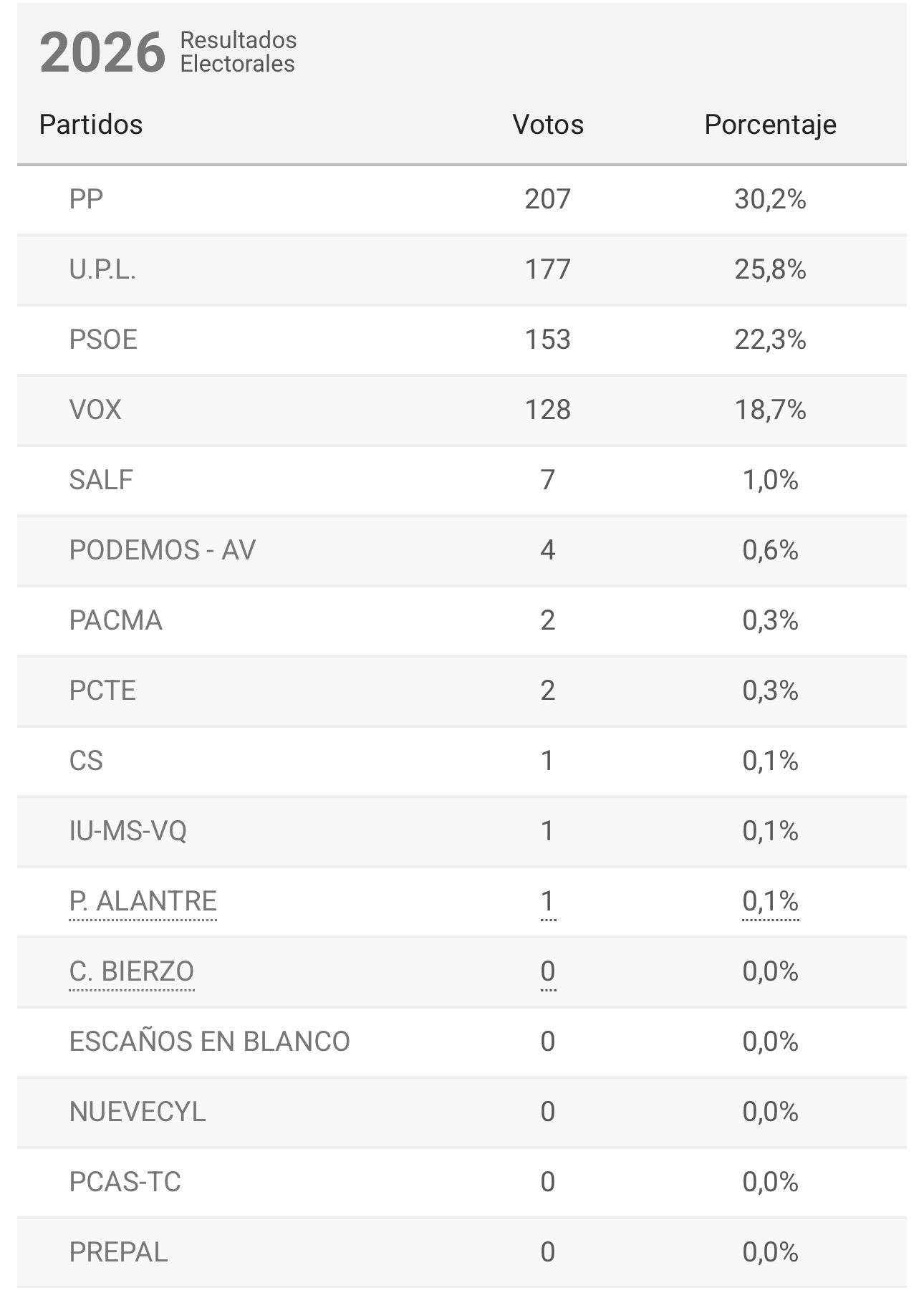
Task: Select the PACMA party name
Action: click(x=115, y=620)
